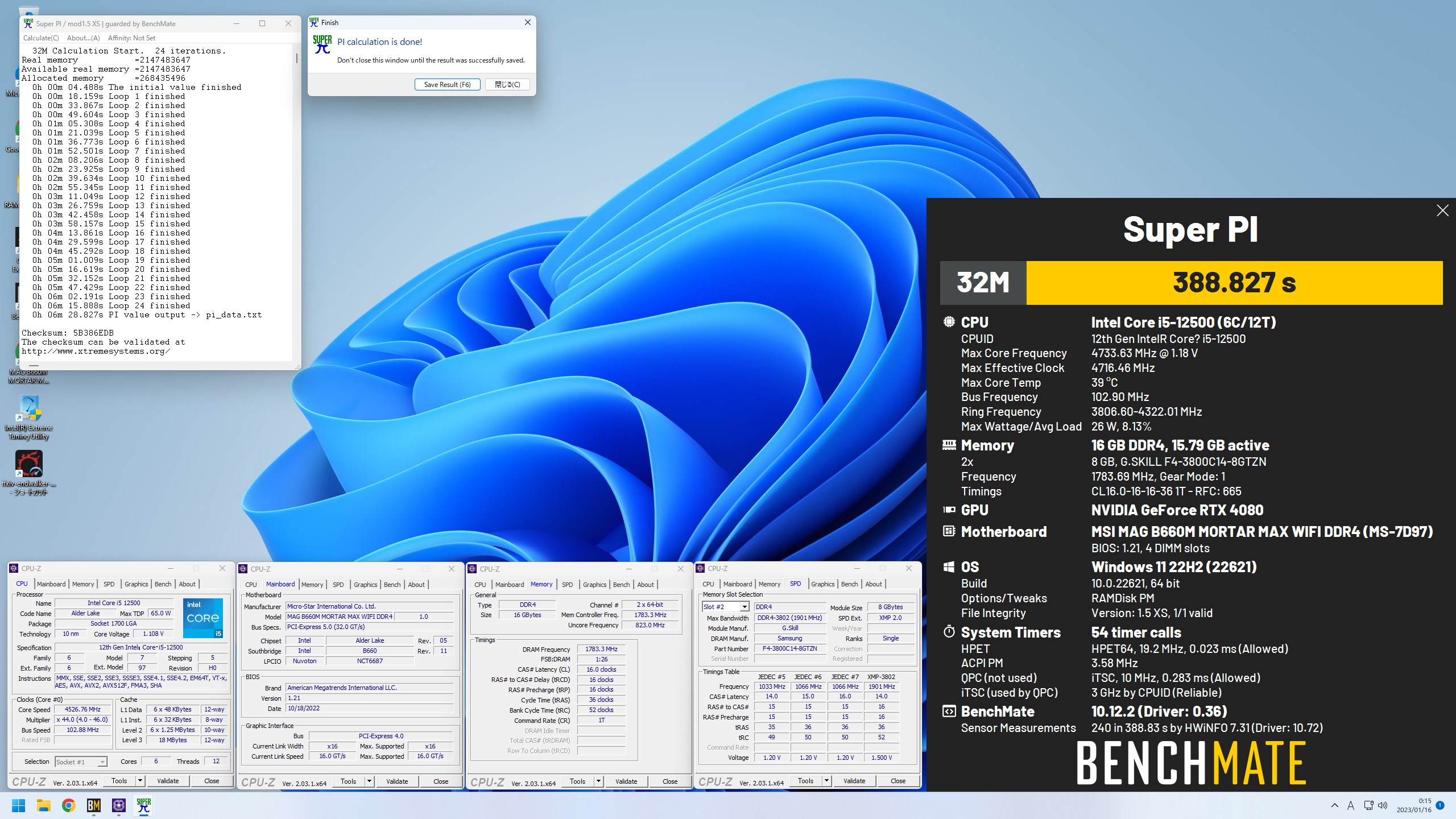Screen dimensions: 1456x819
Task: Expand Tools dropdown arrow in CPU tab window
Action: [140, 781]
